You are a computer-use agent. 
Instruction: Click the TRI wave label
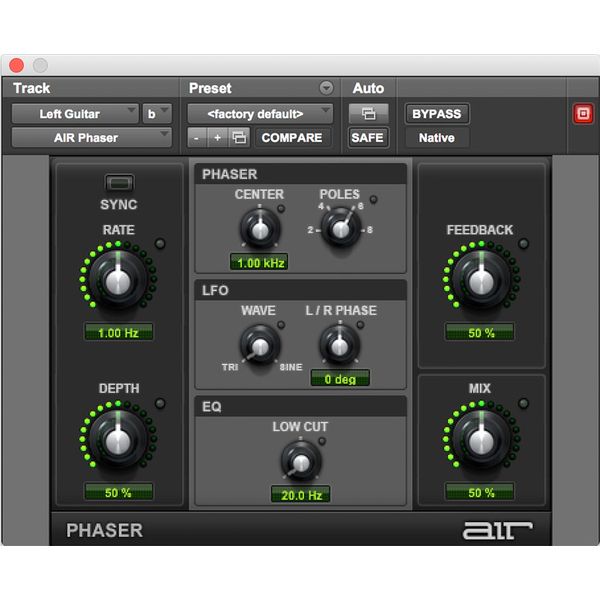pos(230,367)
